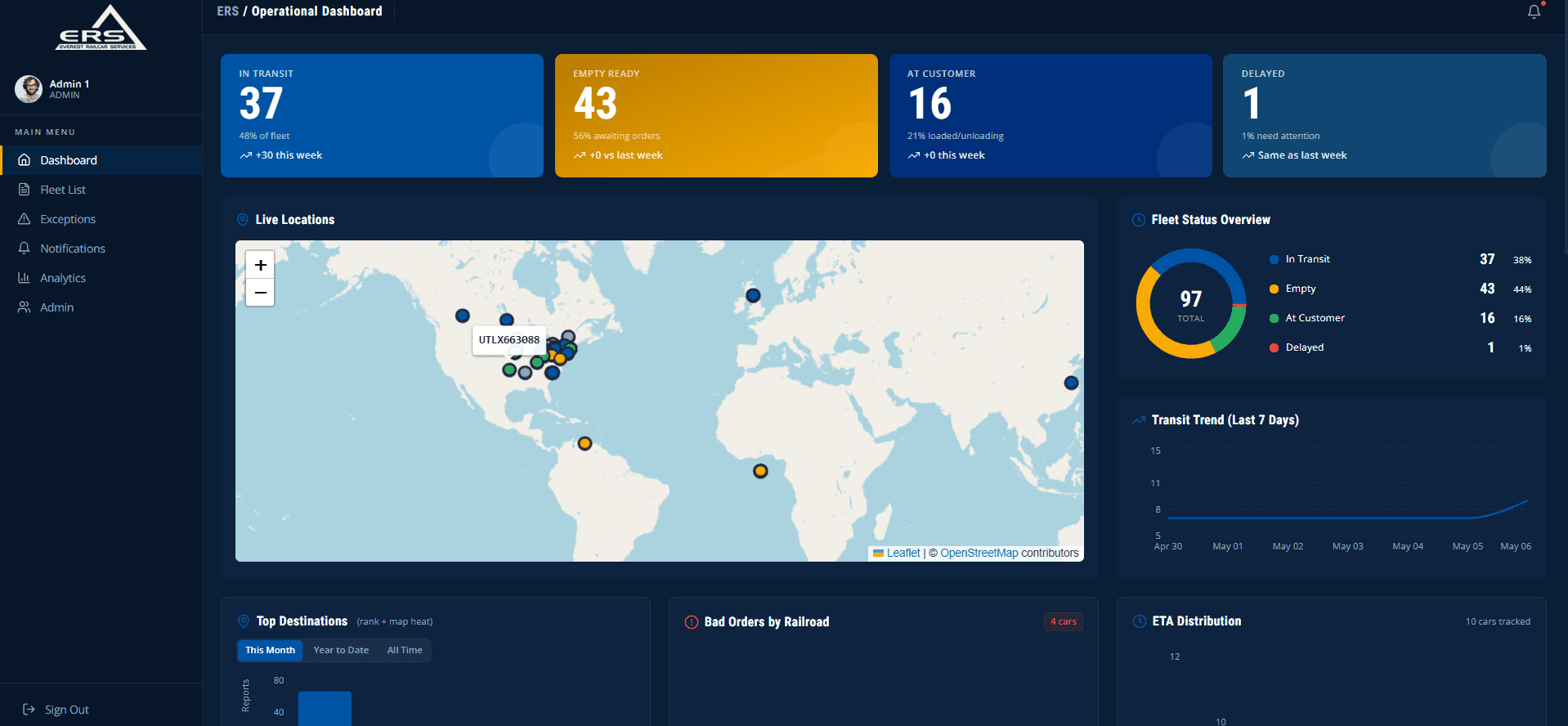Image resolution: width=1568 pixels, height=726 pixels.
Task: Open Exceptions from the main menu
Action: (x=101, y=219)
